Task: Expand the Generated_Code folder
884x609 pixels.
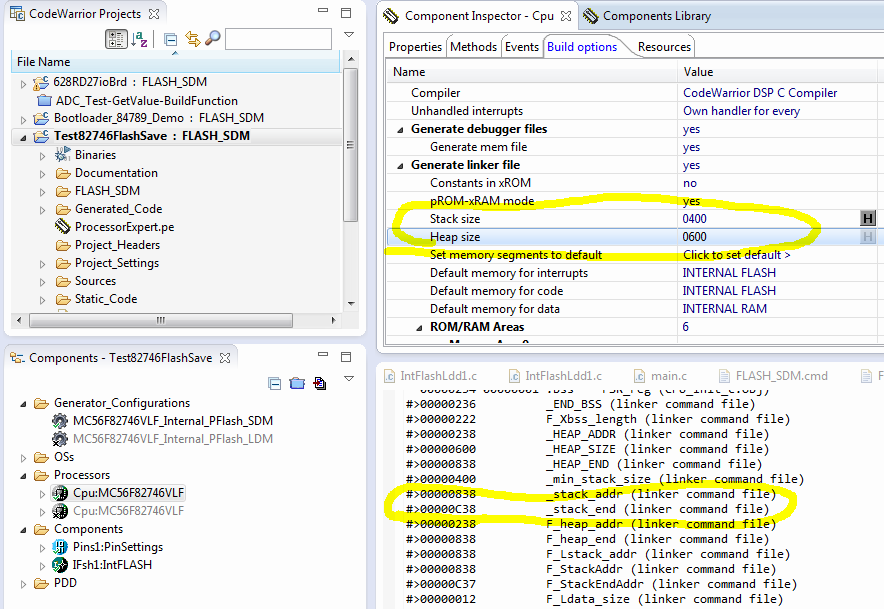Action: click(x=42, y=210)
